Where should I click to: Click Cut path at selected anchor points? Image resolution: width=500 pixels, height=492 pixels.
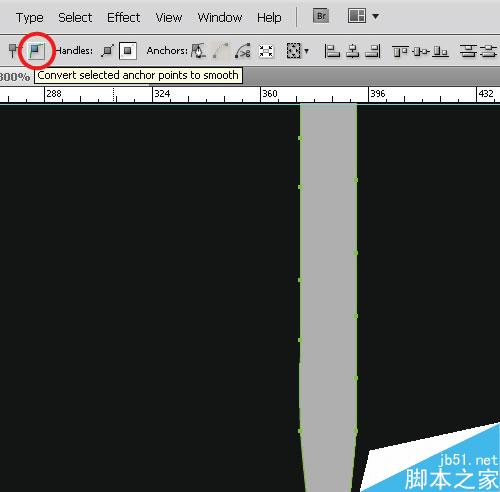click(243, 51)
